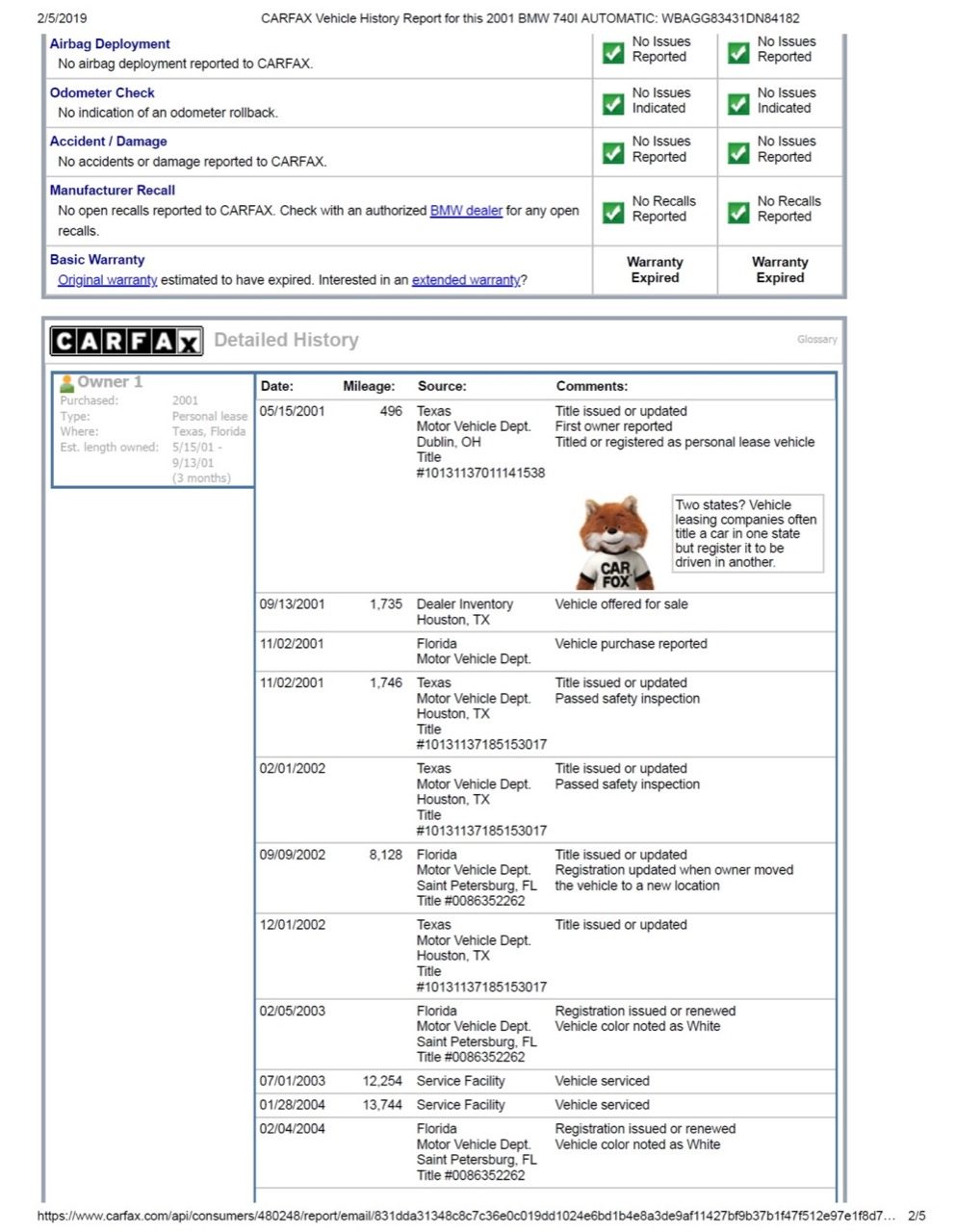Screen dimensions: 955x1232
Task: Click 'Titled or registered as personal lease vehicle'
Action: coord(684,443)
